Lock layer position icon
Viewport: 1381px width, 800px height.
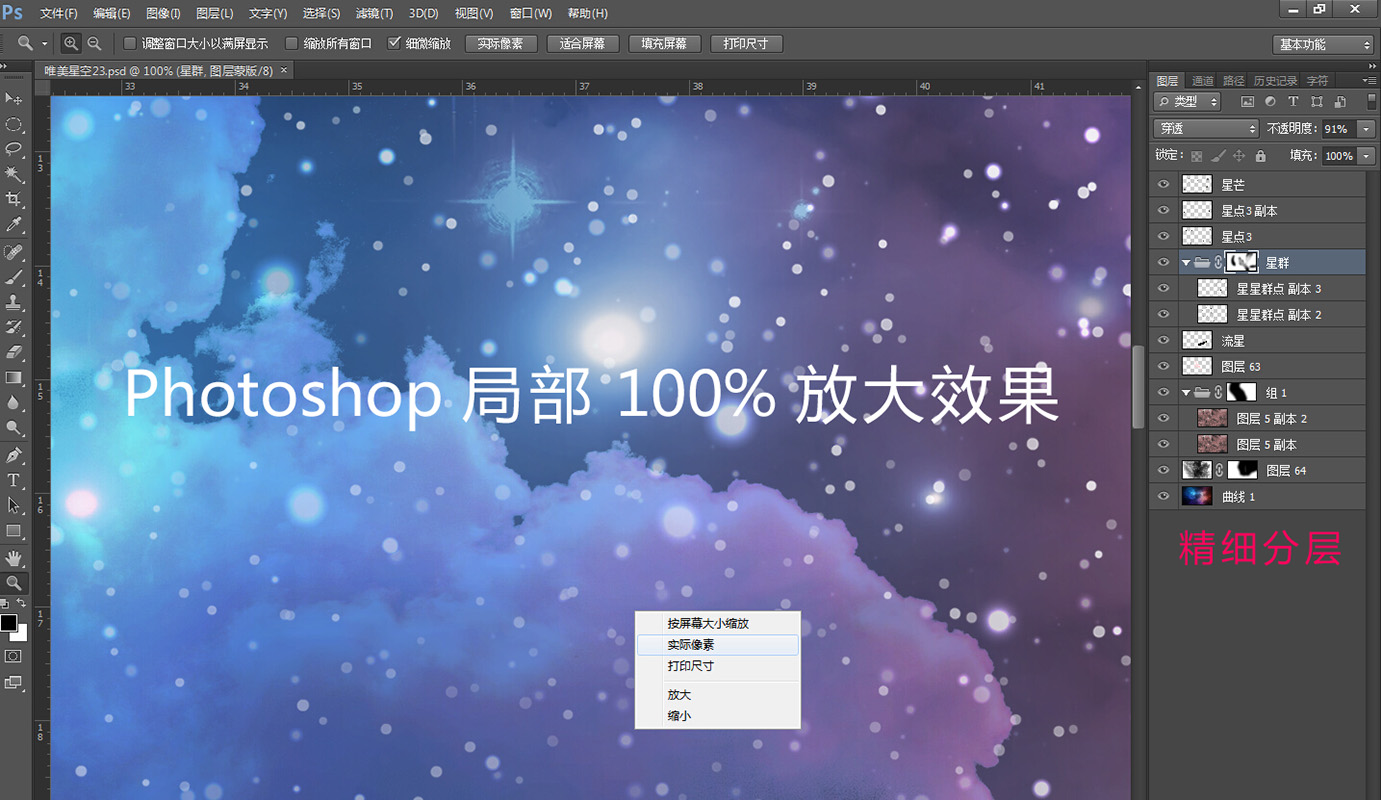point(1239,156)
